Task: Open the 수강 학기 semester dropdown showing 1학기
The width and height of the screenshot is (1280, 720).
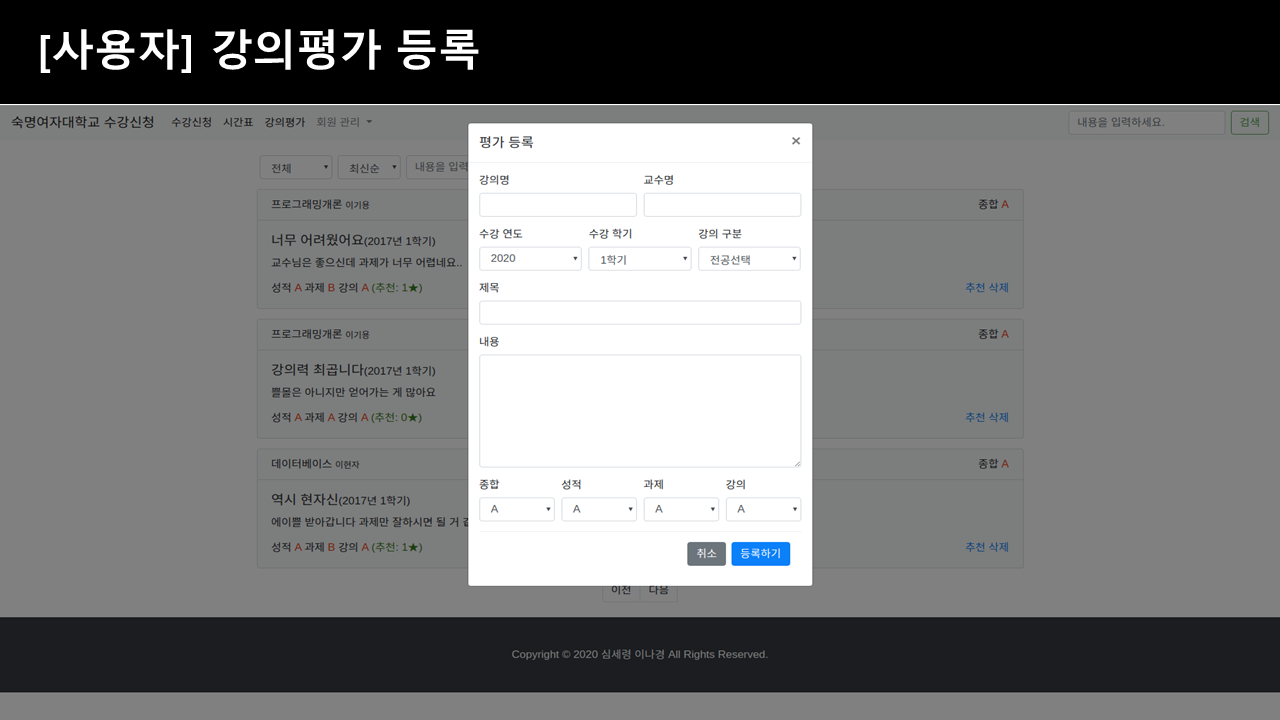Action: point(640,258)
